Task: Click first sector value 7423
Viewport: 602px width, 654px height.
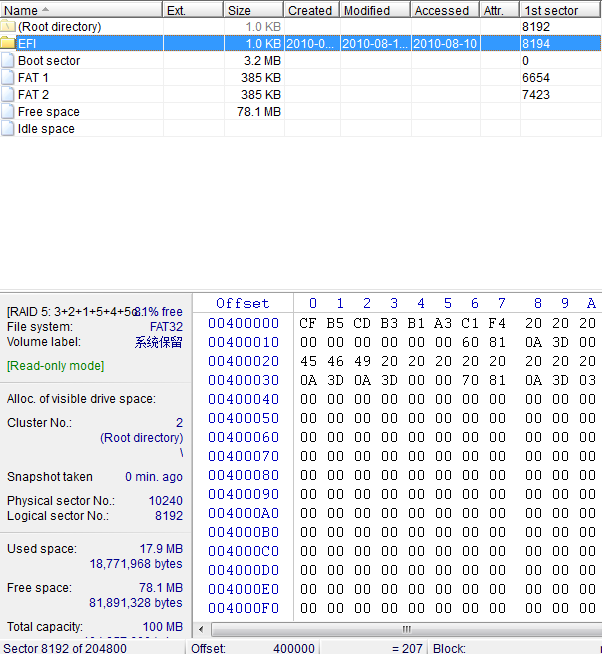Action: [536, 95]
